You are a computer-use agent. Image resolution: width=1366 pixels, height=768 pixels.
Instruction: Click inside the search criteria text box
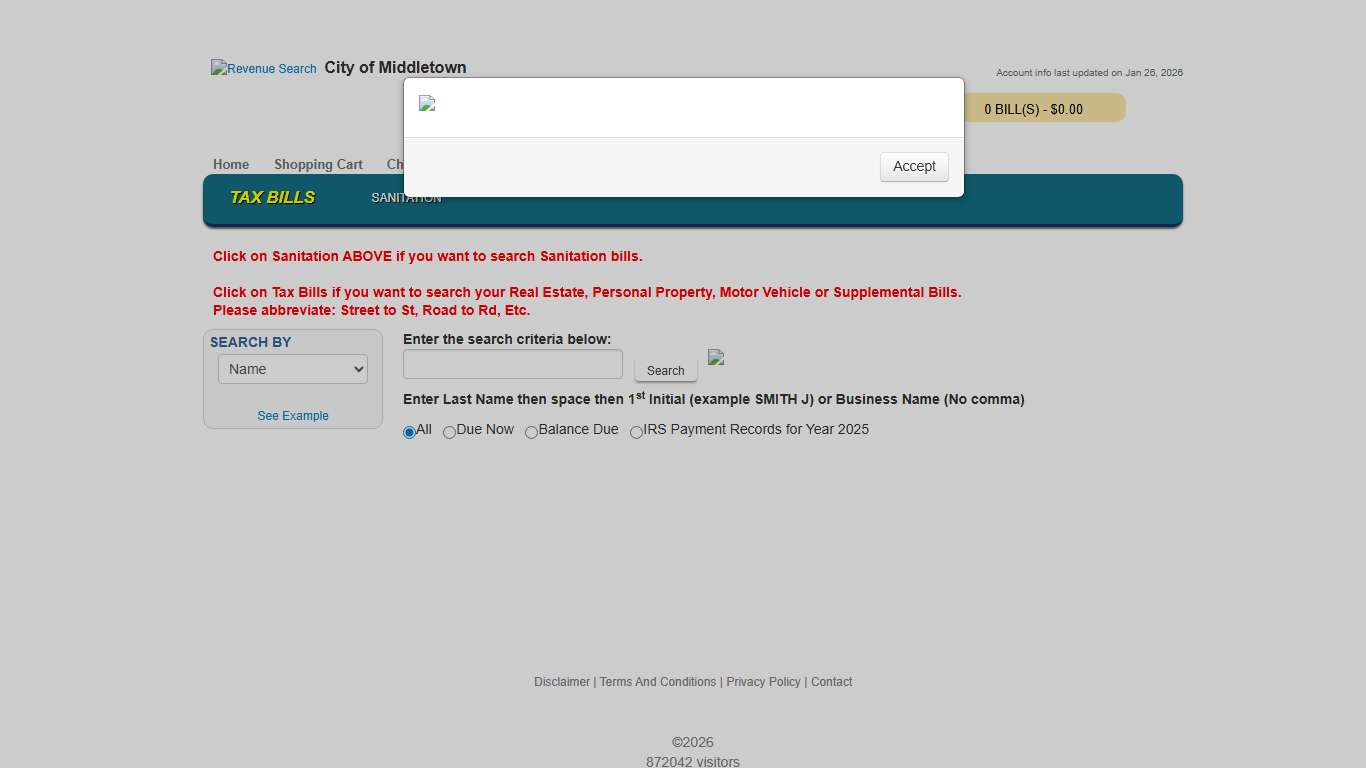click(512, 364)
